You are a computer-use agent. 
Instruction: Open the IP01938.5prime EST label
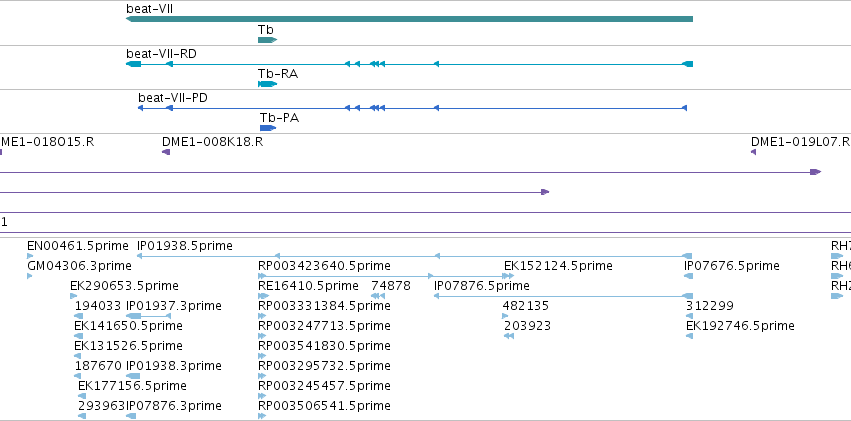(185, 246)
